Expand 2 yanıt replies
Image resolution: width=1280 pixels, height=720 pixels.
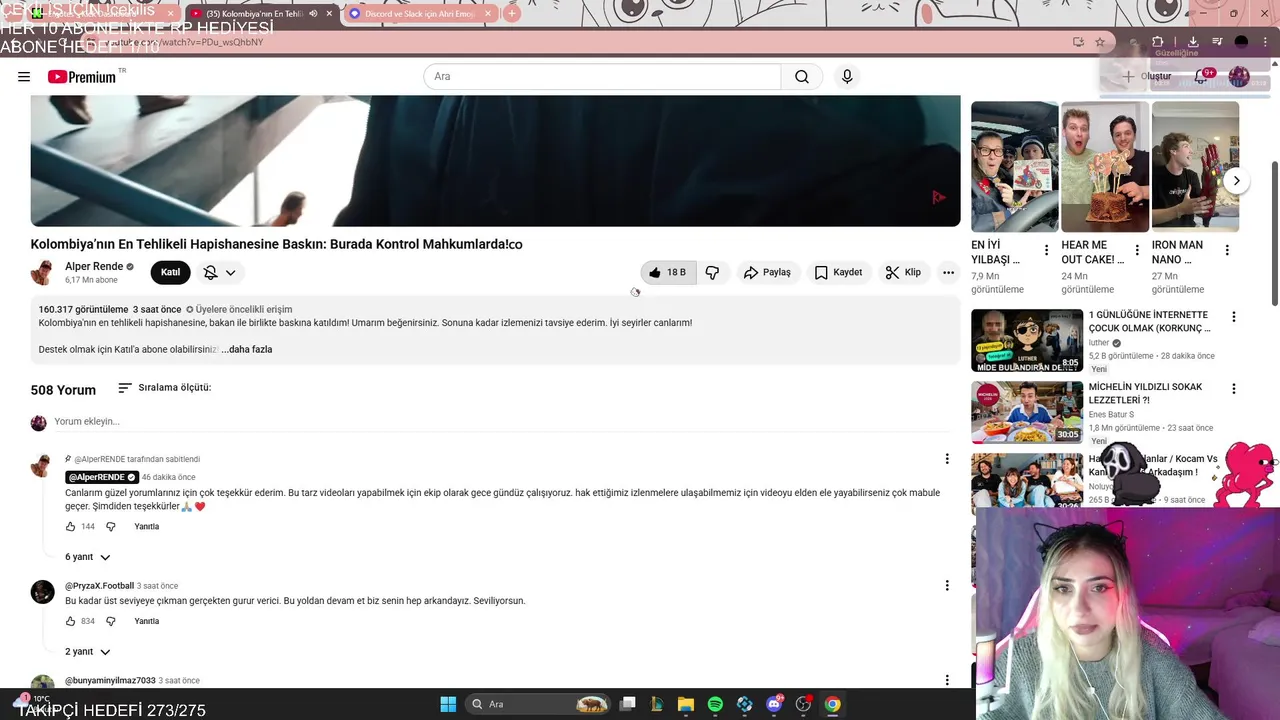88,652
